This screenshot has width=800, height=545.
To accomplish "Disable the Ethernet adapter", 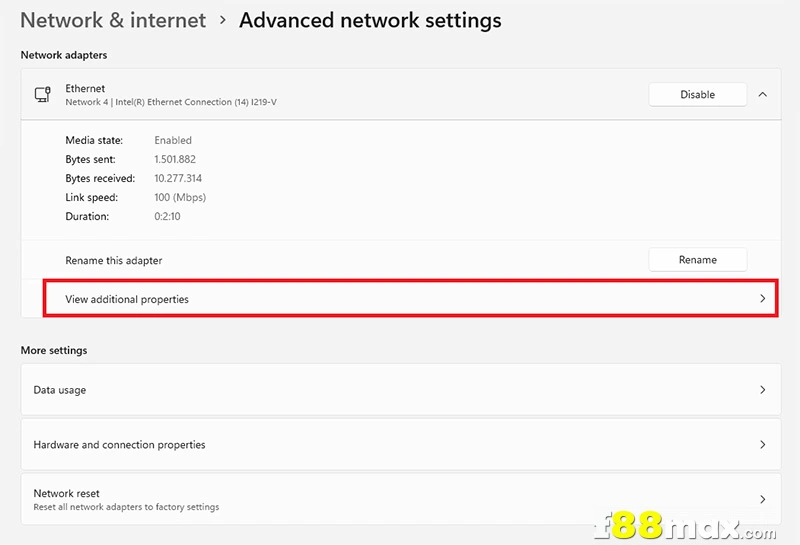I will coord(697,94).
